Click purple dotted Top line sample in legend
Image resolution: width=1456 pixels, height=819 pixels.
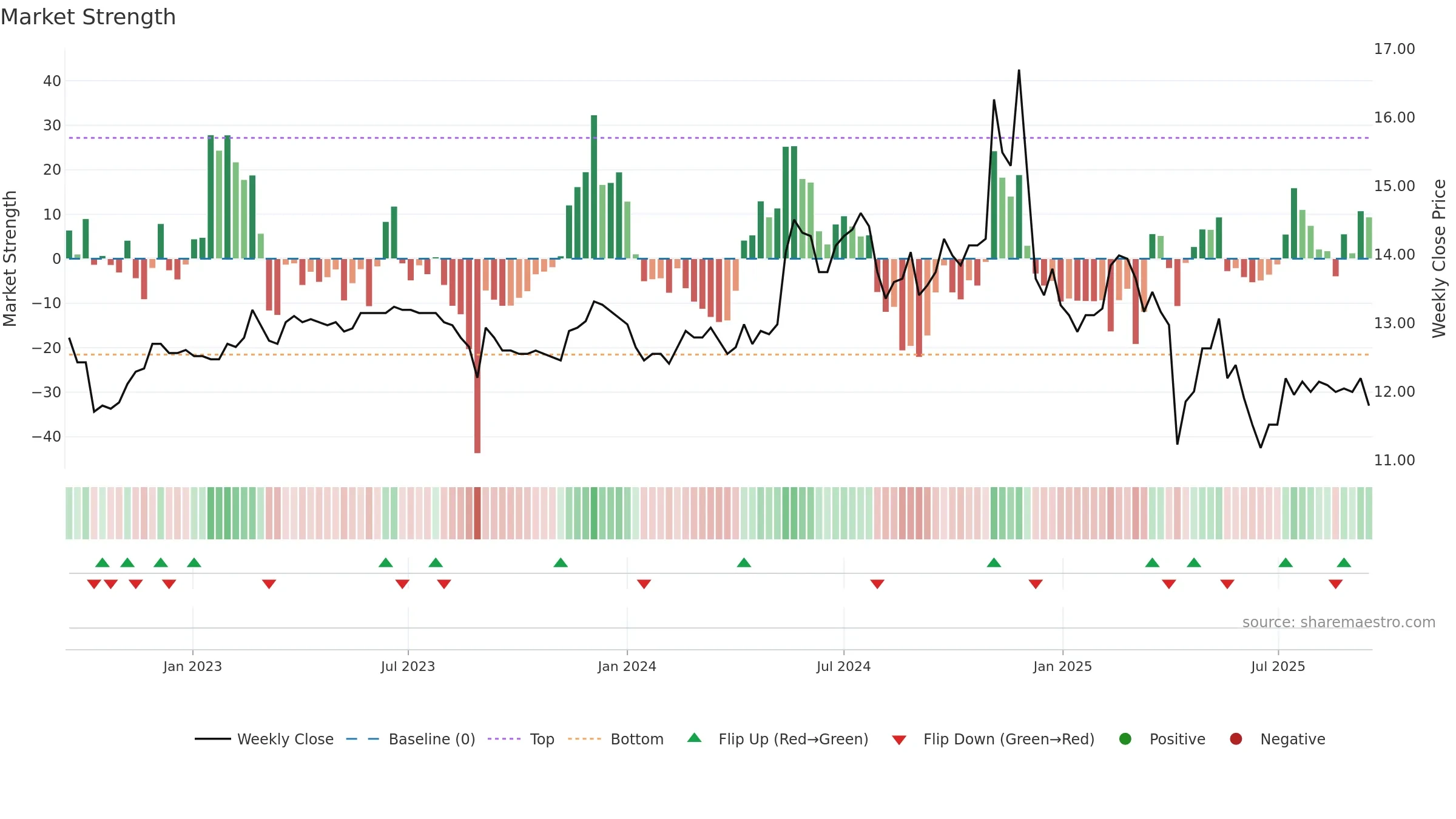tap(504, 739)
